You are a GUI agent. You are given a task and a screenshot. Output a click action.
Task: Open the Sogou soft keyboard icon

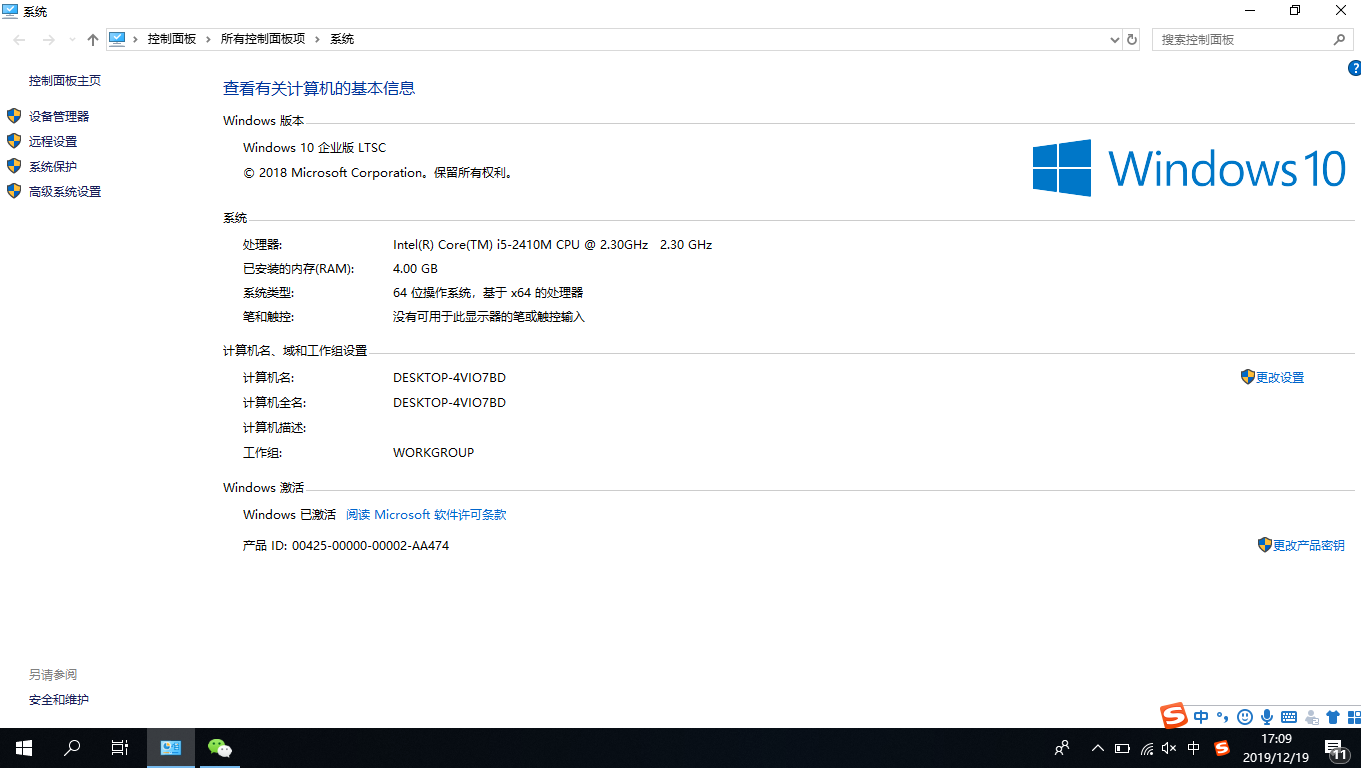tap(1288, 716)
